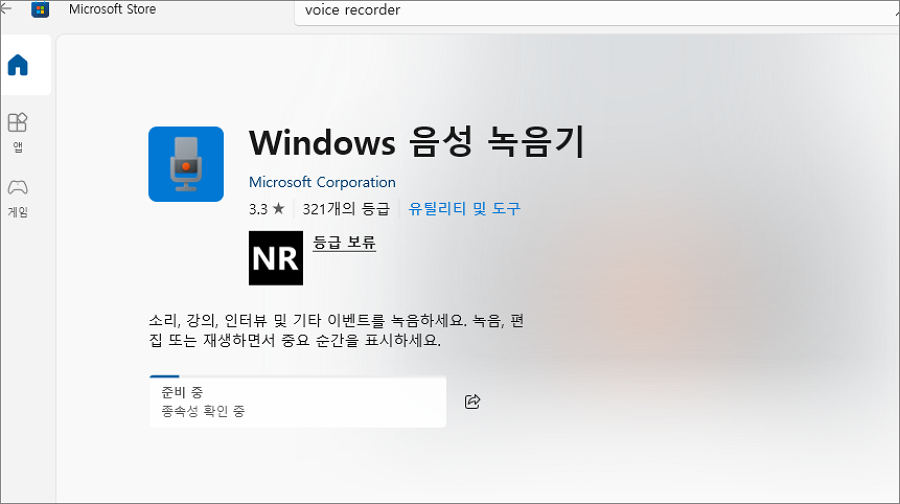Viewport: 900px width, 504px height.
Task: Click the Microsoft Store logo icon
Action: pyautogui.click(x=40, y=9)
